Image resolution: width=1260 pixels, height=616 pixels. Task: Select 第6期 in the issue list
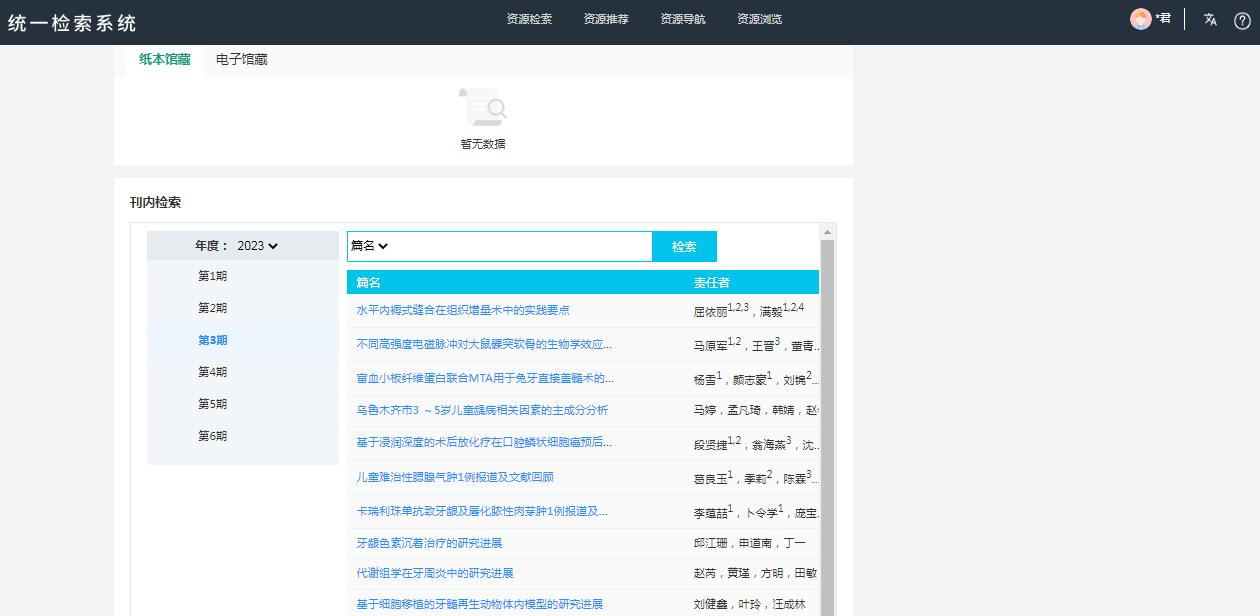point(212,436)
